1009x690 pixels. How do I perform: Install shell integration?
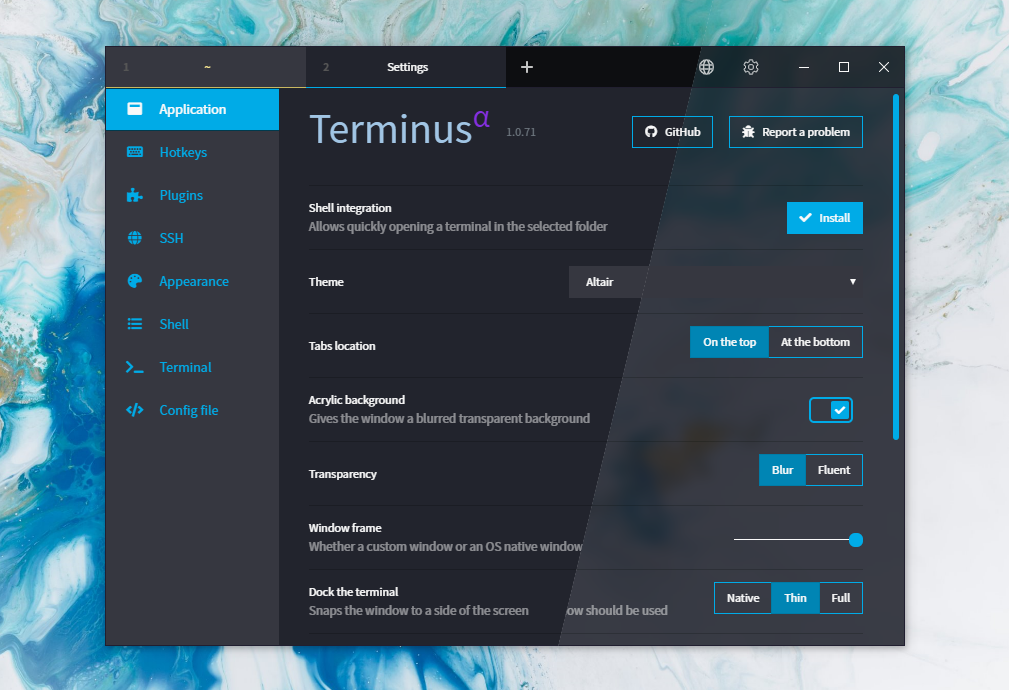coord(825,218)
